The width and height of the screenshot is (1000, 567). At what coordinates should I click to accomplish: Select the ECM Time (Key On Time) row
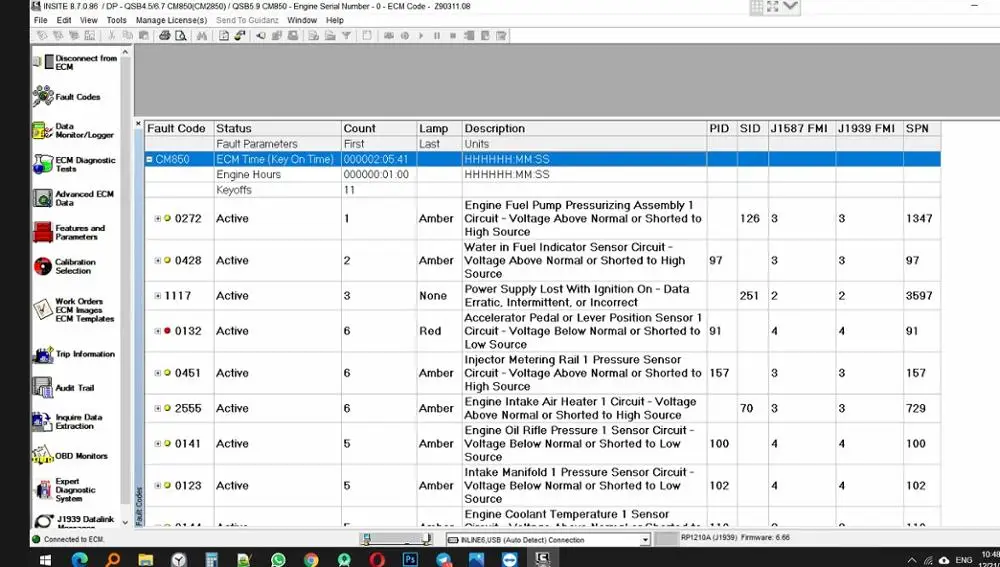point(542,159)
